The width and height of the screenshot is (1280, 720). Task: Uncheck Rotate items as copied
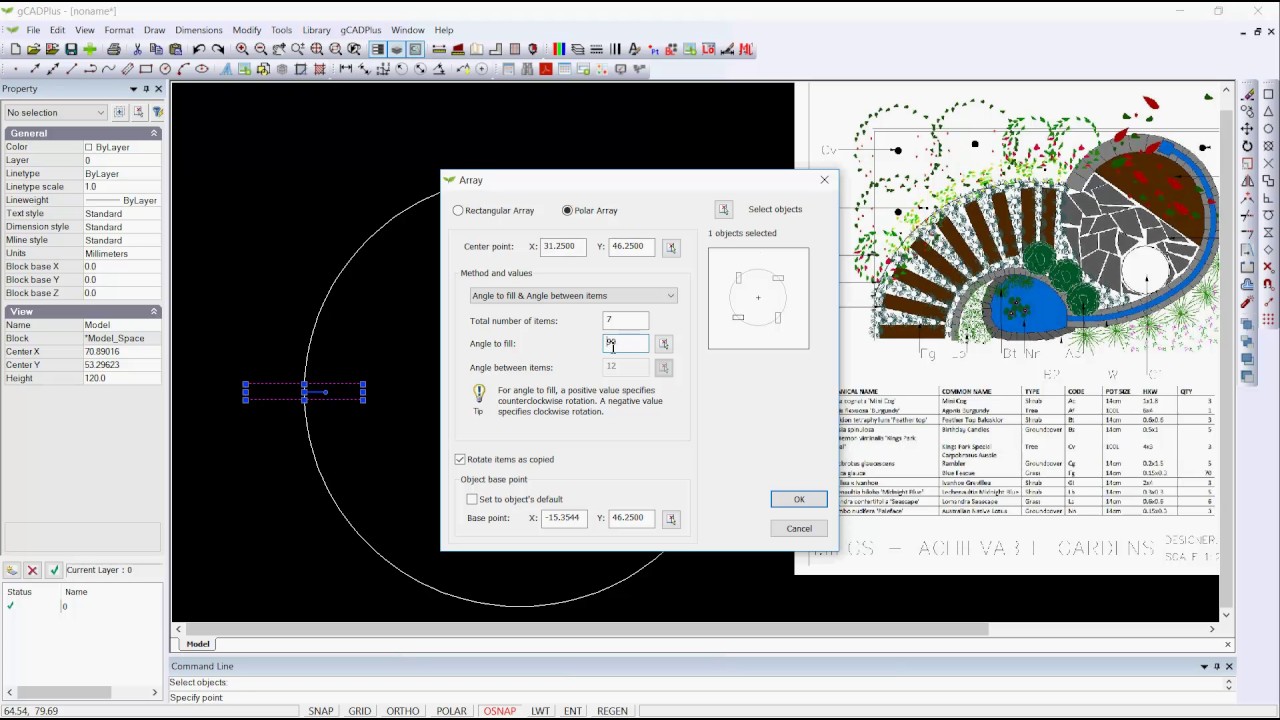pyautogui.click(x=461, y=459)
